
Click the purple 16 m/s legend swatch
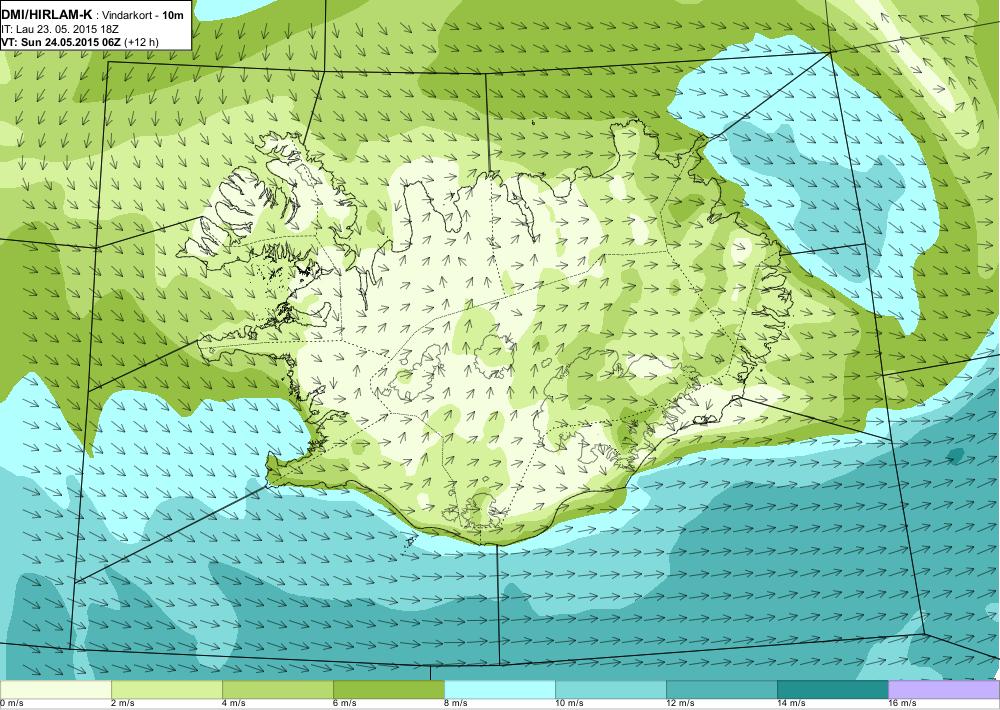click(x=944, y=689)
